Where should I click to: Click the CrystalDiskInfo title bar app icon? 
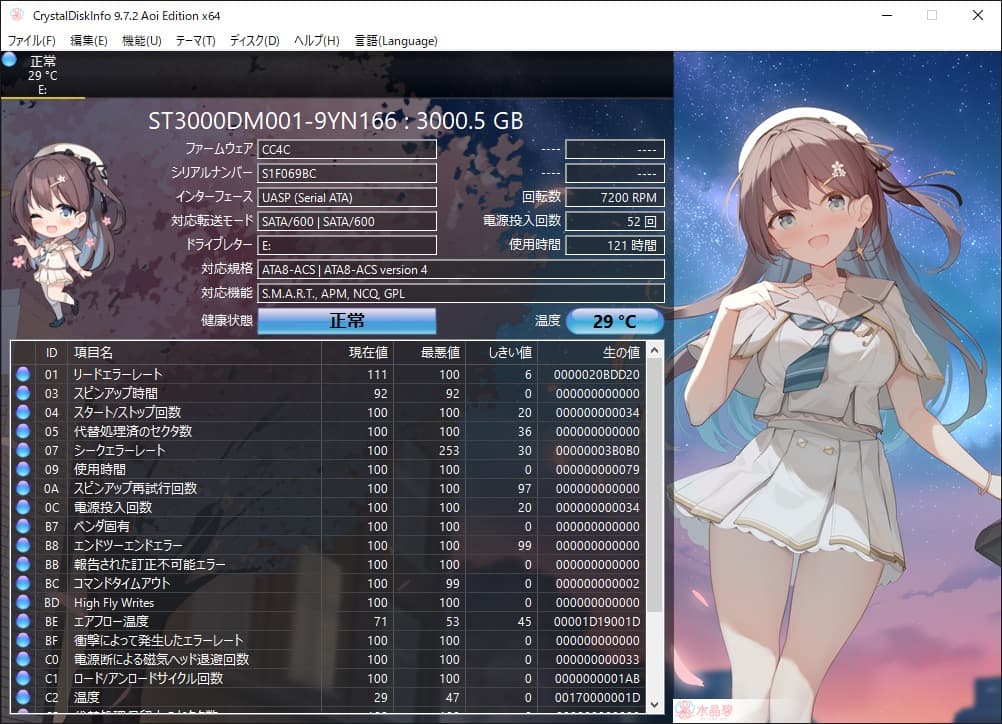tap(17, 15)
